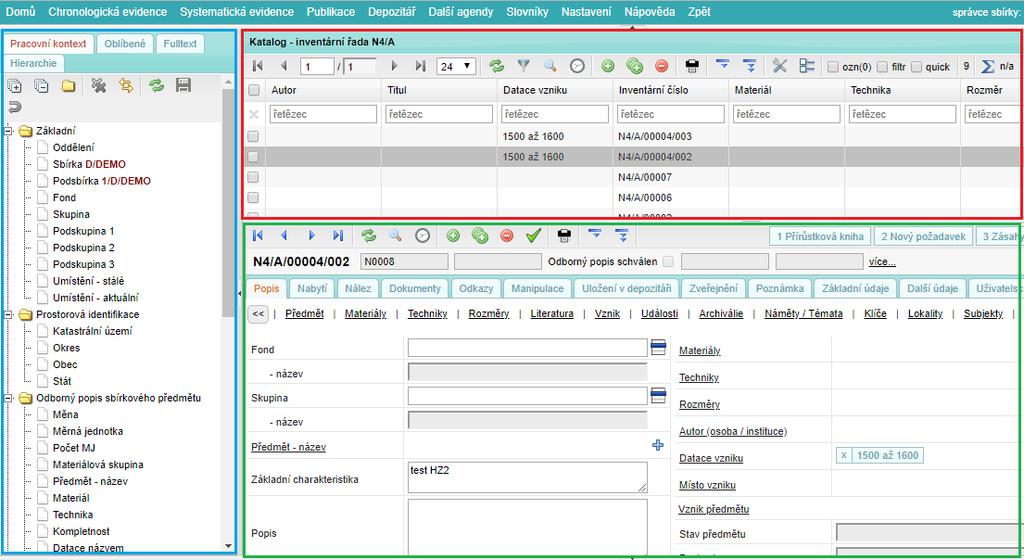Jump to Náměty / Témata section link
This screenshot has width=1024, height=560.
click(x=803, y=314)
